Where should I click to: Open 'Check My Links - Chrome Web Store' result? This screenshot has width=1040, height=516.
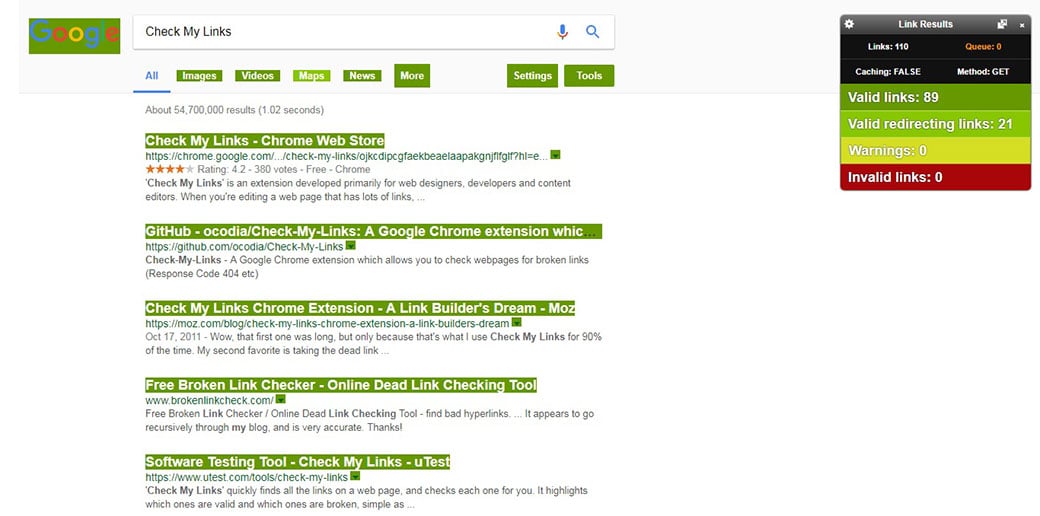coord(264,141)
